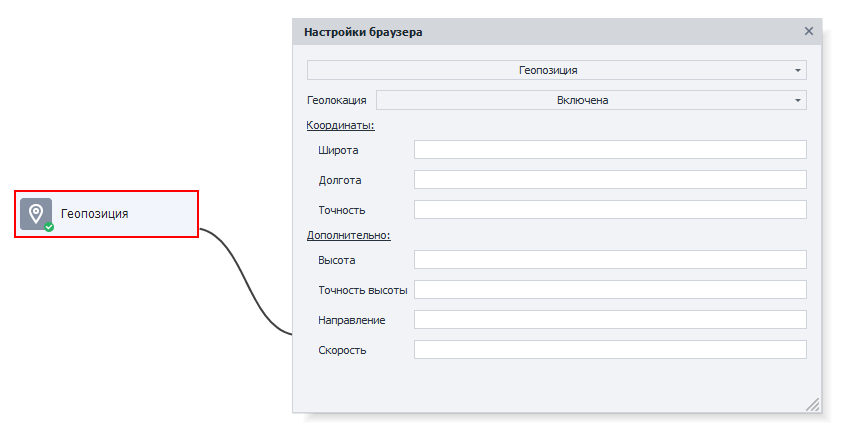The width and height of the screenshot is (854, 445).
Task: Select the Геопозиция action block label
Action: click(95, 214)
